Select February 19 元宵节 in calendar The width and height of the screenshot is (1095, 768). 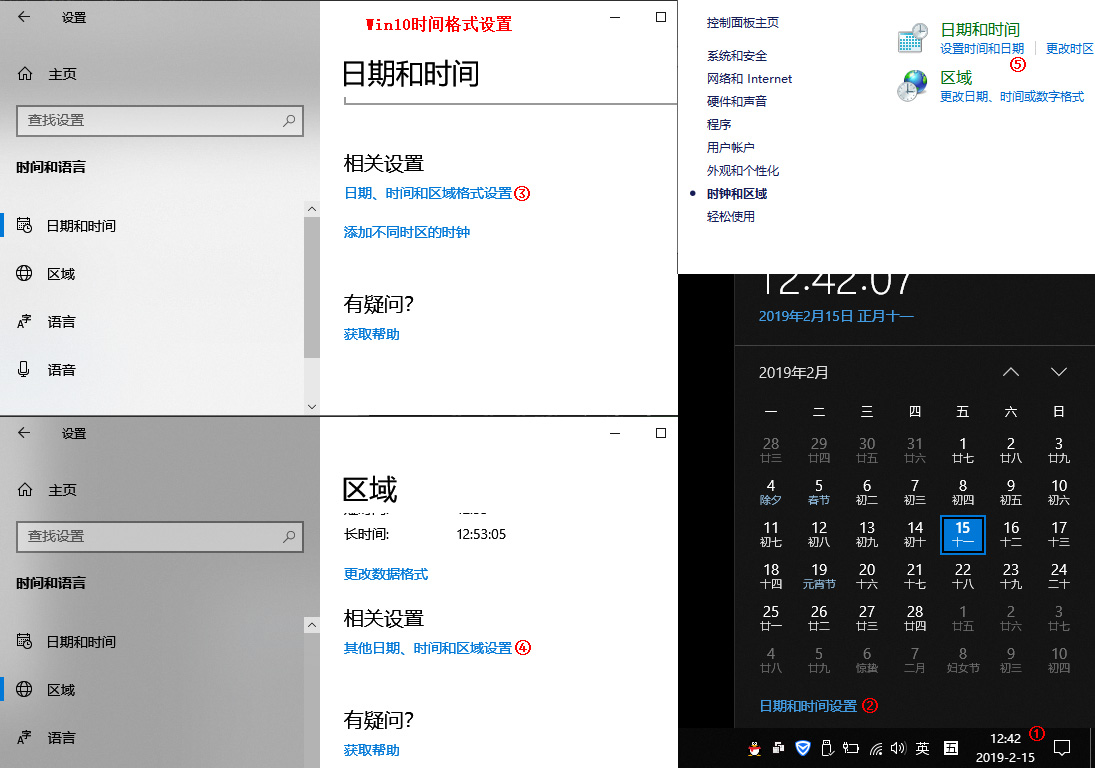coord(818,576)
